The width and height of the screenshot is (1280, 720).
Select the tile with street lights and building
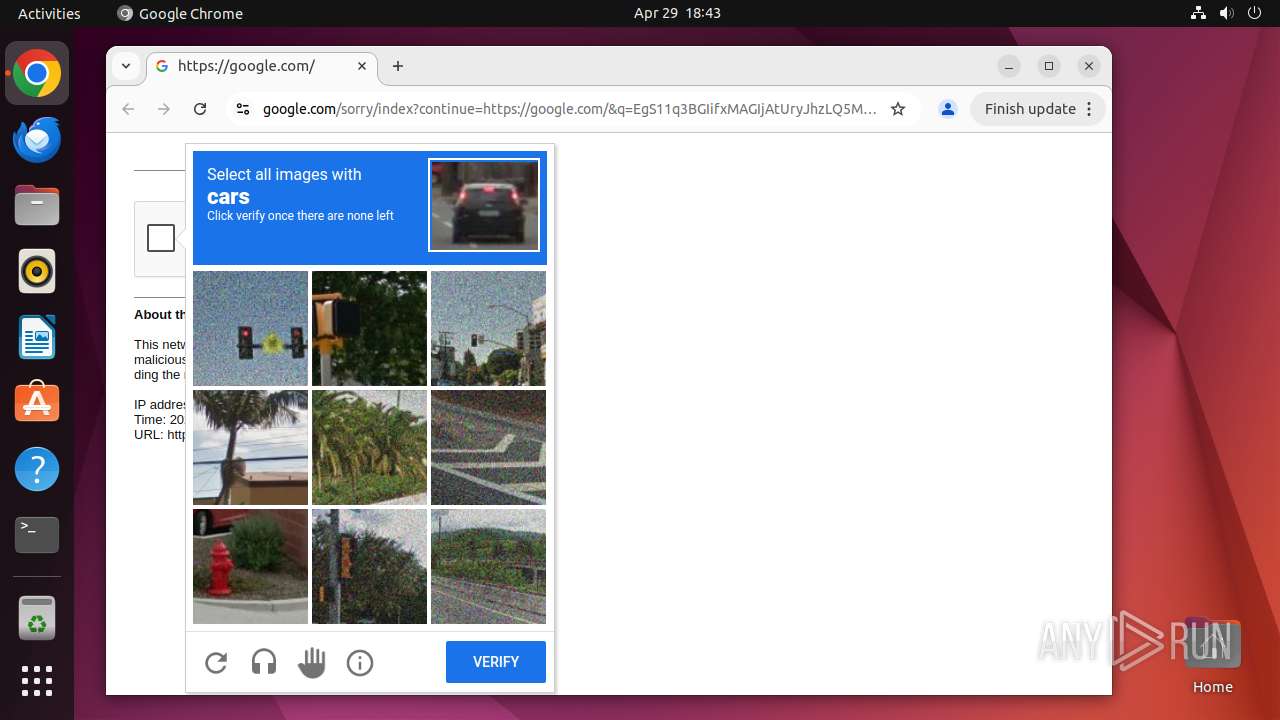tap(488, 328)
